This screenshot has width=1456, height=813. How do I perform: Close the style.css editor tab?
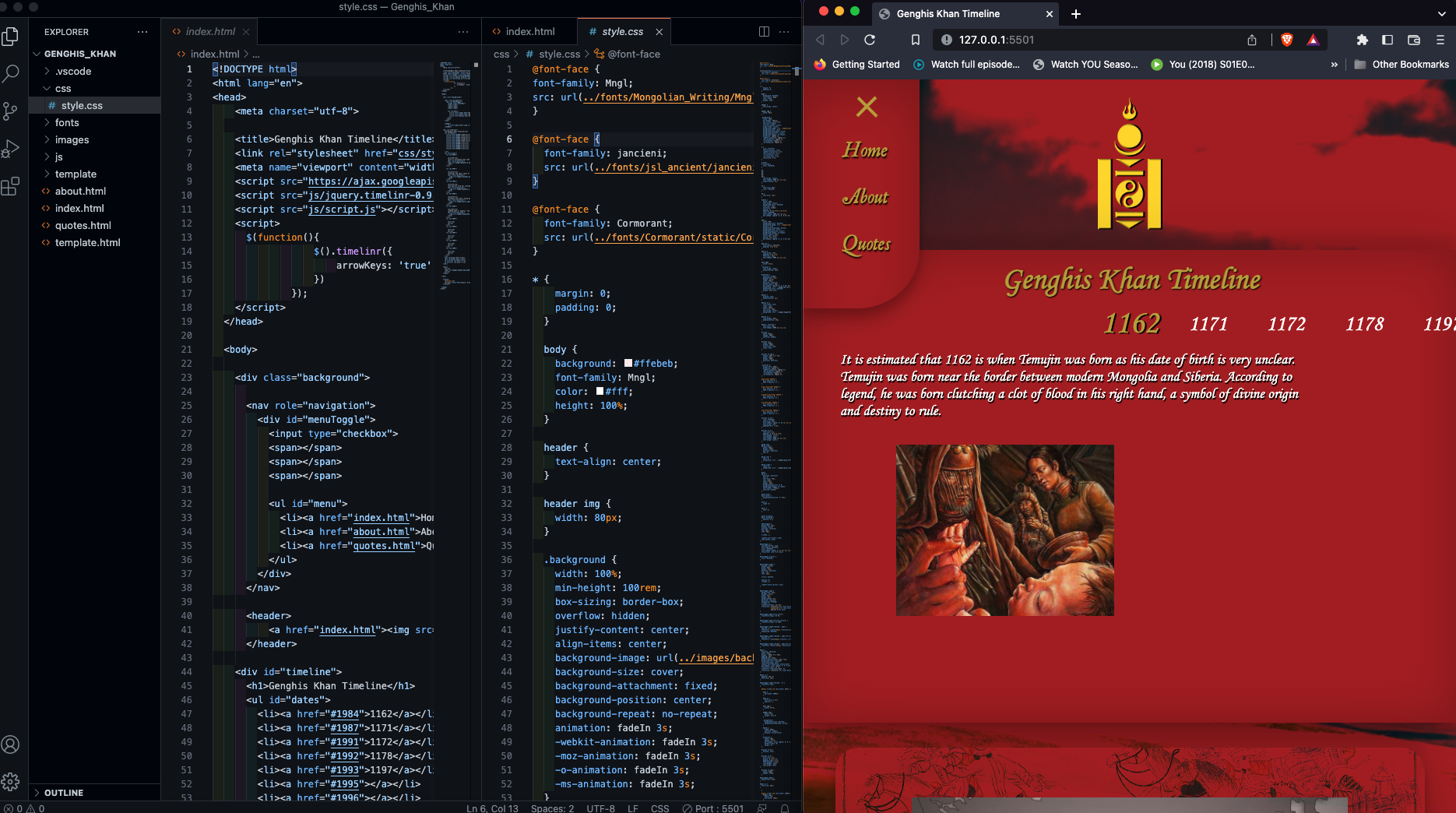[659, 32]
